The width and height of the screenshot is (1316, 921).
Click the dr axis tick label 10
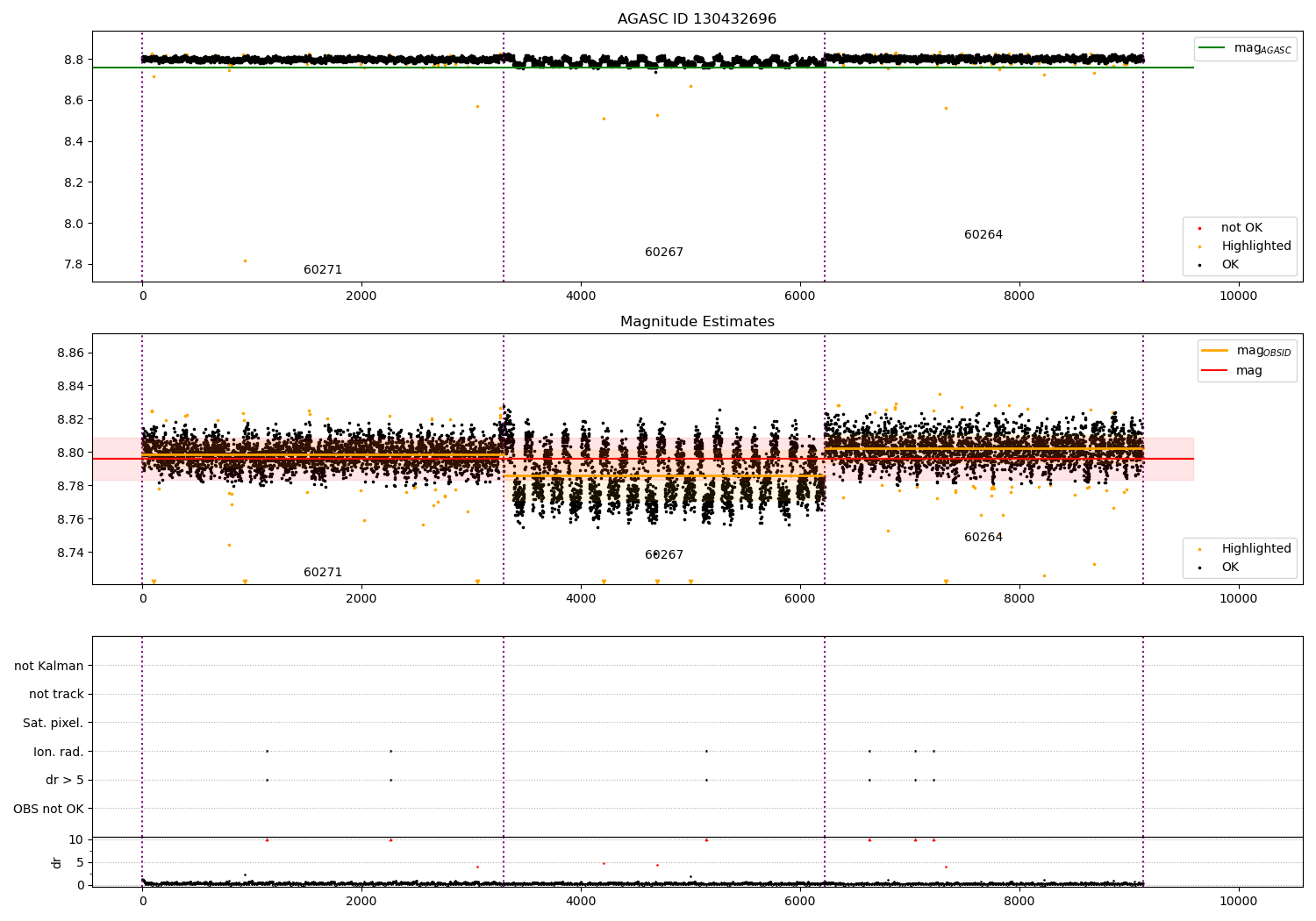point(76,840)
